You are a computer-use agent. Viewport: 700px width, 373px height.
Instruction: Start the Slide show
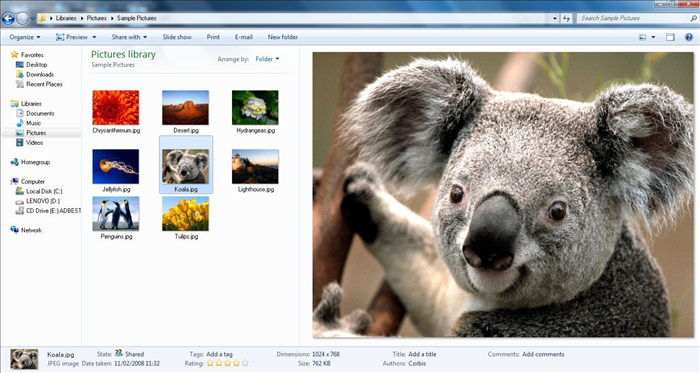pyautogui.click(x=177, y=37)
